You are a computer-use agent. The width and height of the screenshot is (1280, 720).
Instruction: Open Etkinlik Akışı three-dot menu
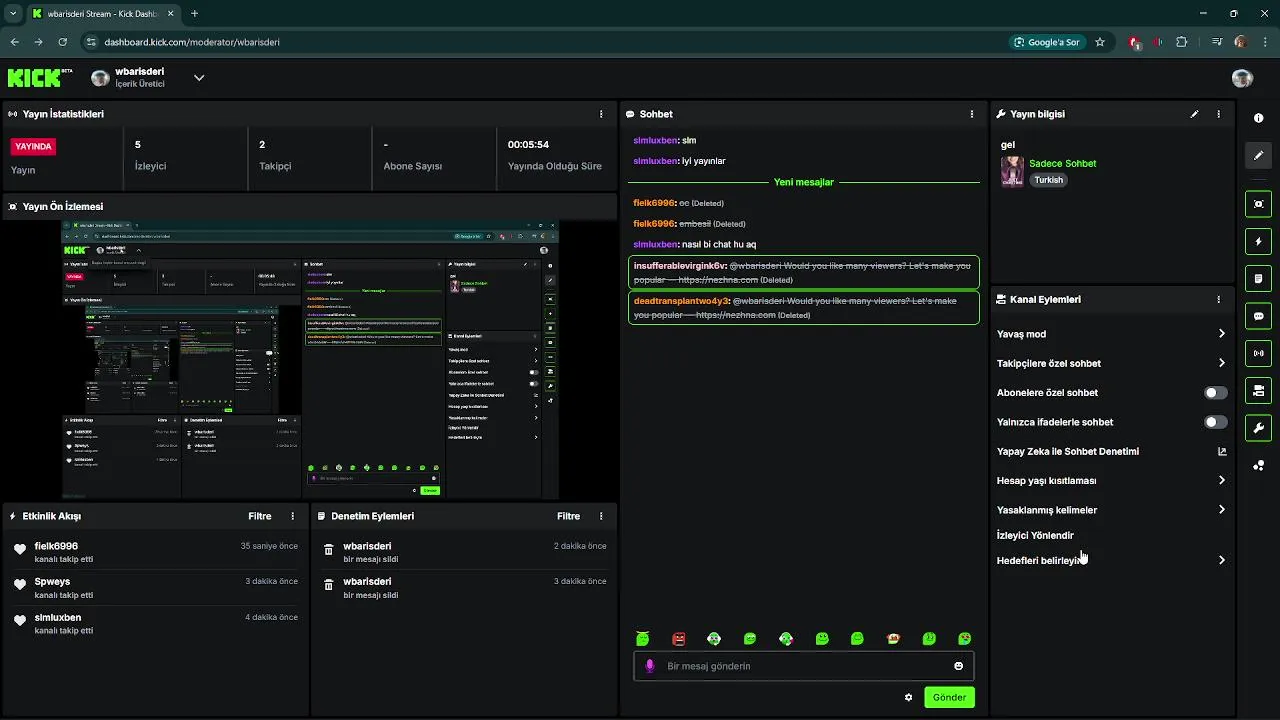point(293,516)
